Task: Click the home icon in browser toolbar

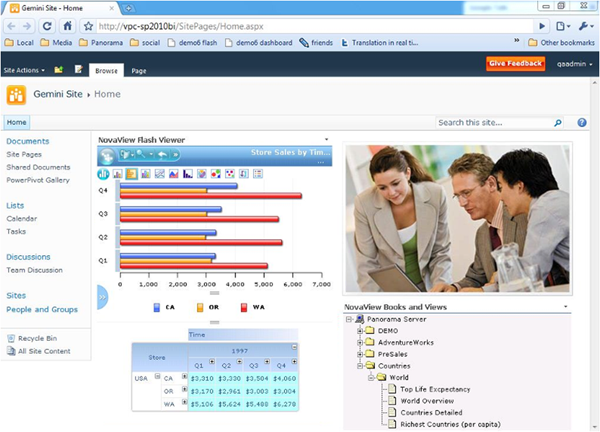Action: coord(67,26)
